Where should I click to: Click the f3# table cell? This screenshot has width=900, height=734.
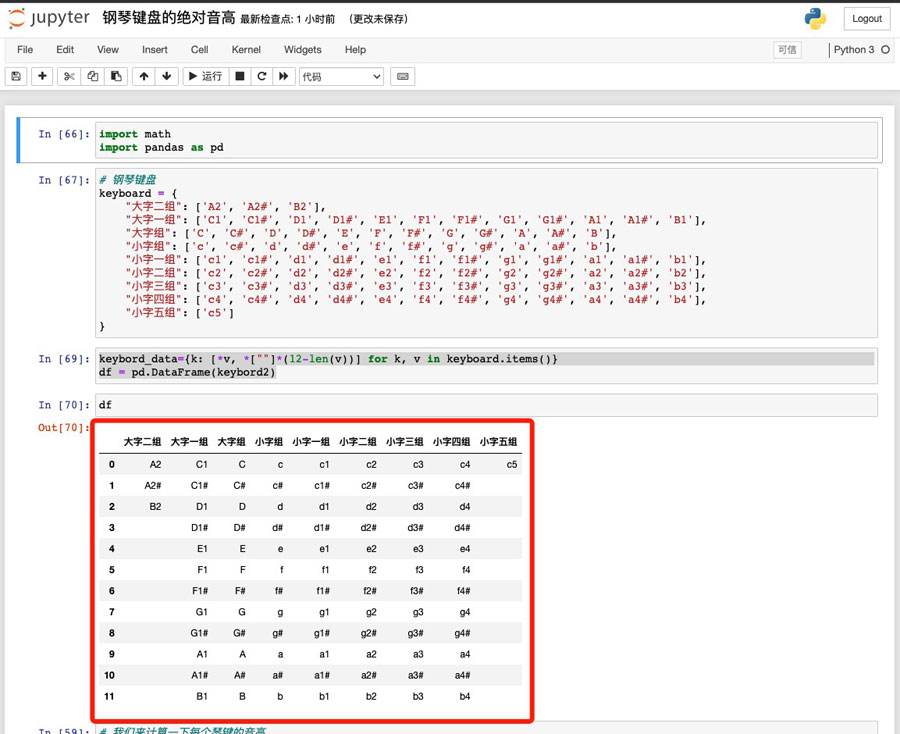click(416, 591)
